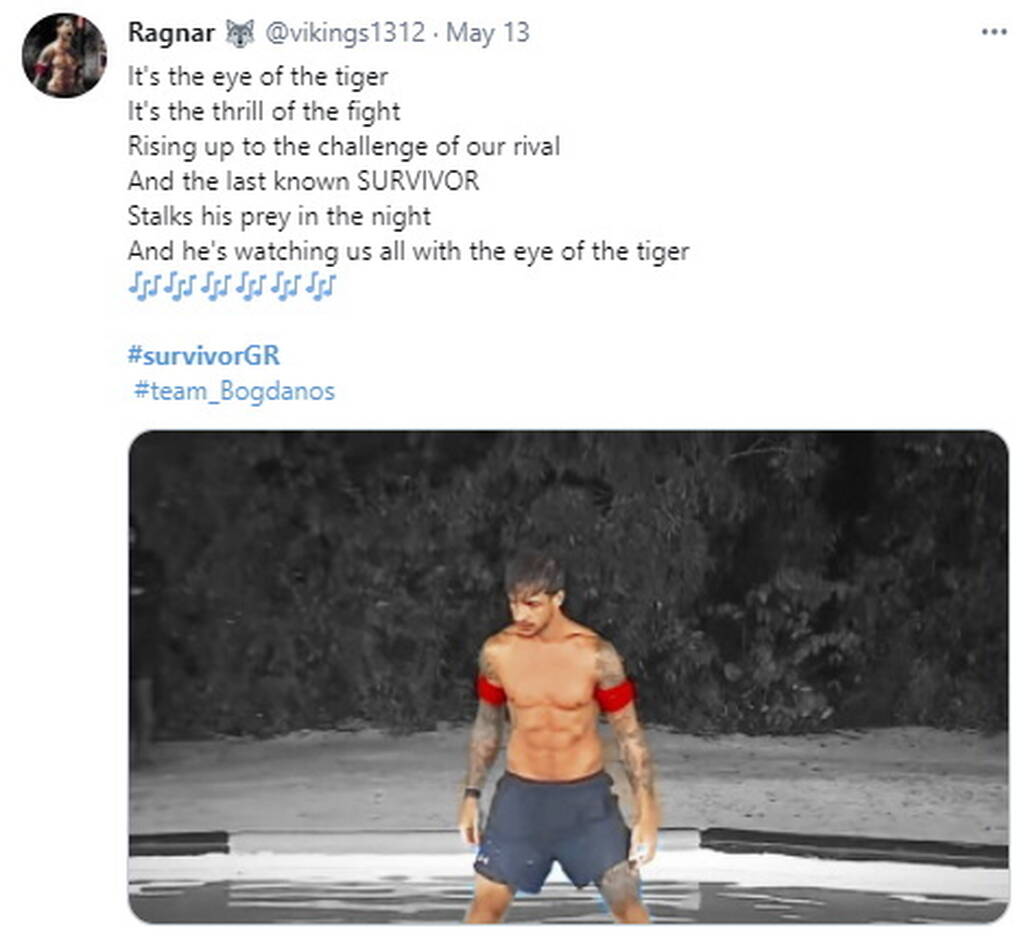
Task: Open the shirtless man photo attachment
Action: pyautogui.click(x=568, y=676)
